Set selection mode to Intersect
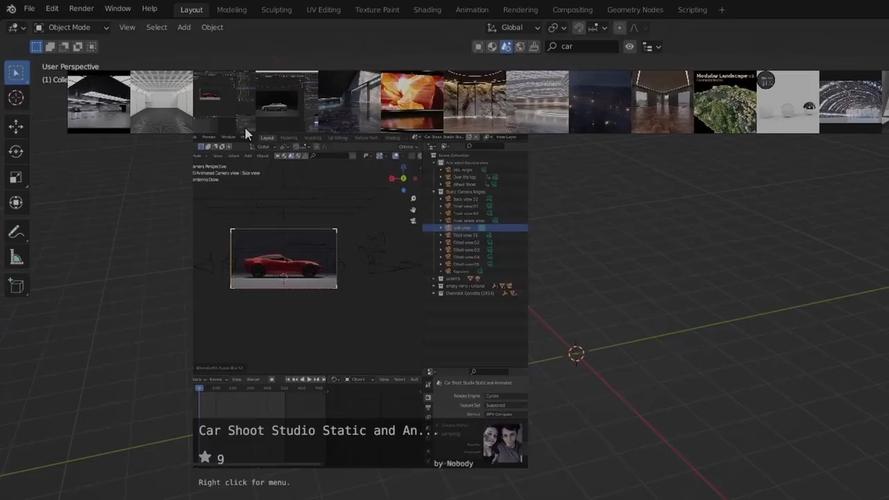 click(91, 46)
